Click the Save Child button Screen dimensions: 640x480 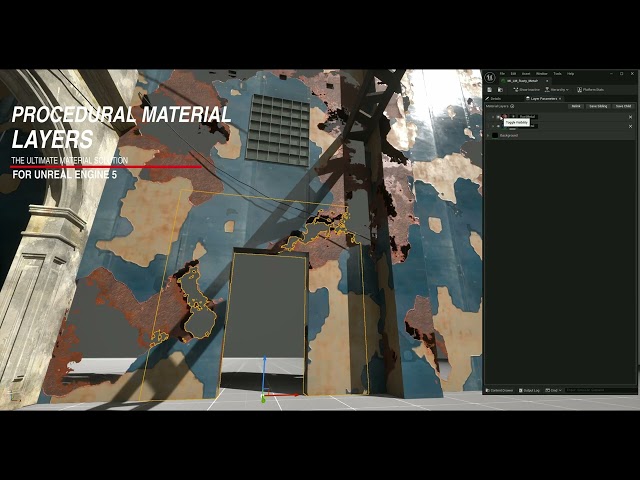point(623,106)
